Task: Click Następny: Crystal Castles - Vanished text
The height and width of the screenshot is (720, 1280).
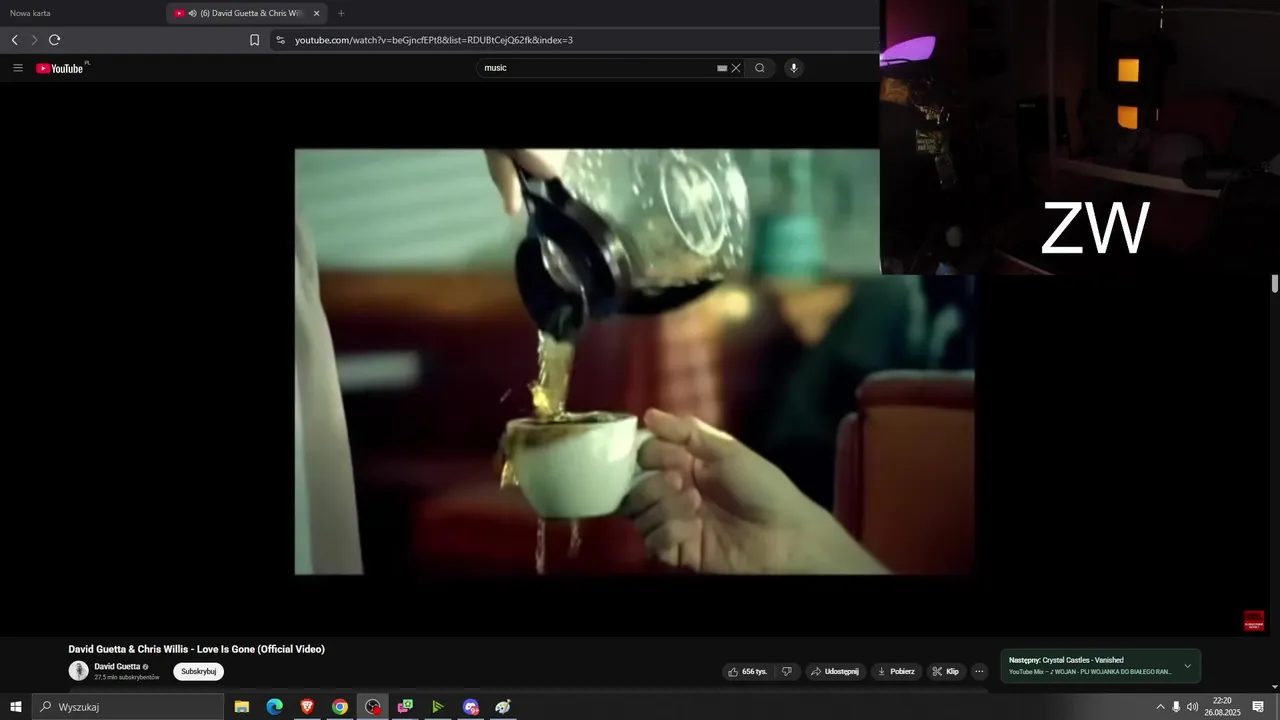Action: (x=1066, y=660)
